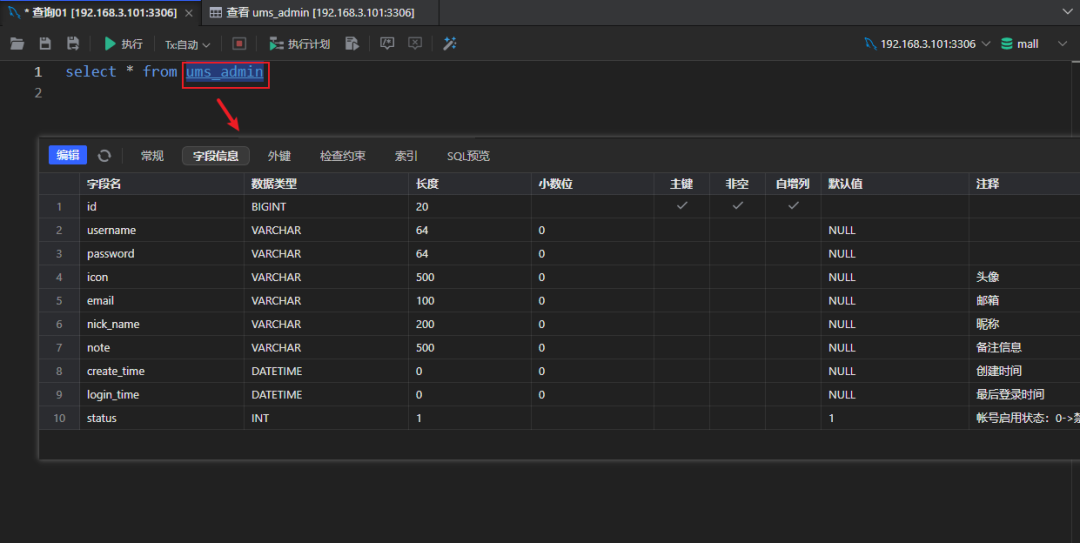
Task: Open the SQL预览 tab
Action: click(x=468, y=156)
